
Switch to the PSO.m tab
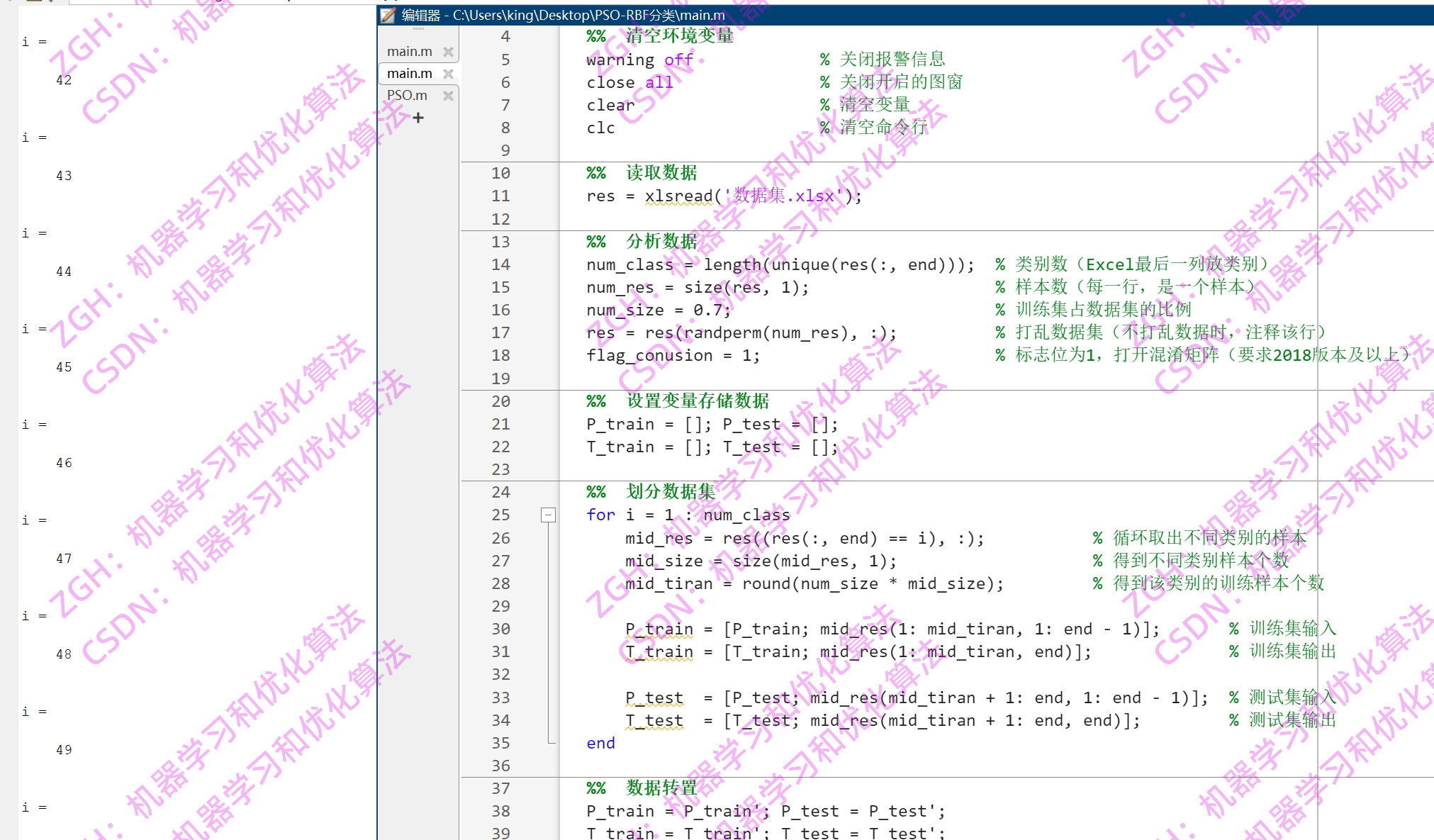[x=408, y=95]
